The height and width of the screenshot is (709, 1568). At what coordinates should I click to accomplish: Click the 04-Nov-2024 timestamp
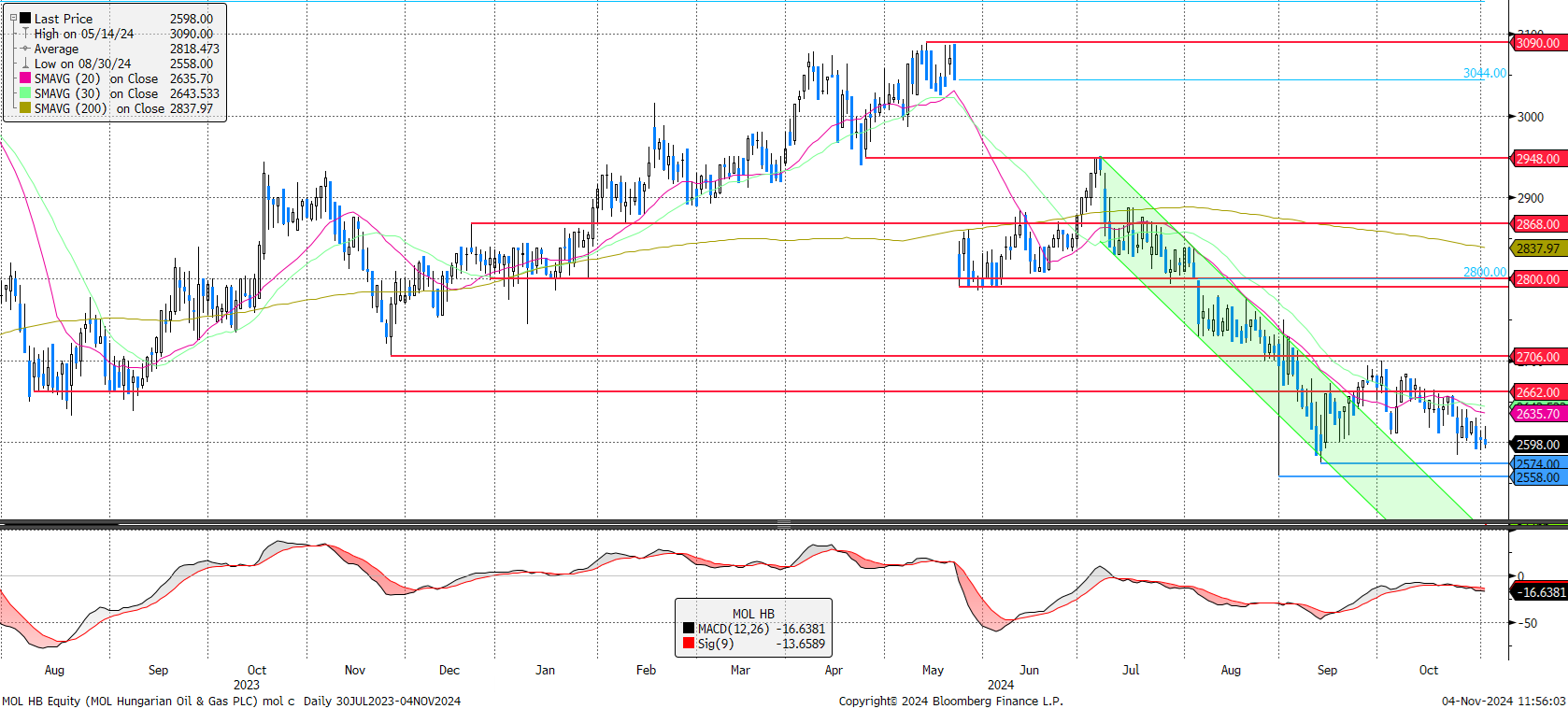tap(1504, 701)
